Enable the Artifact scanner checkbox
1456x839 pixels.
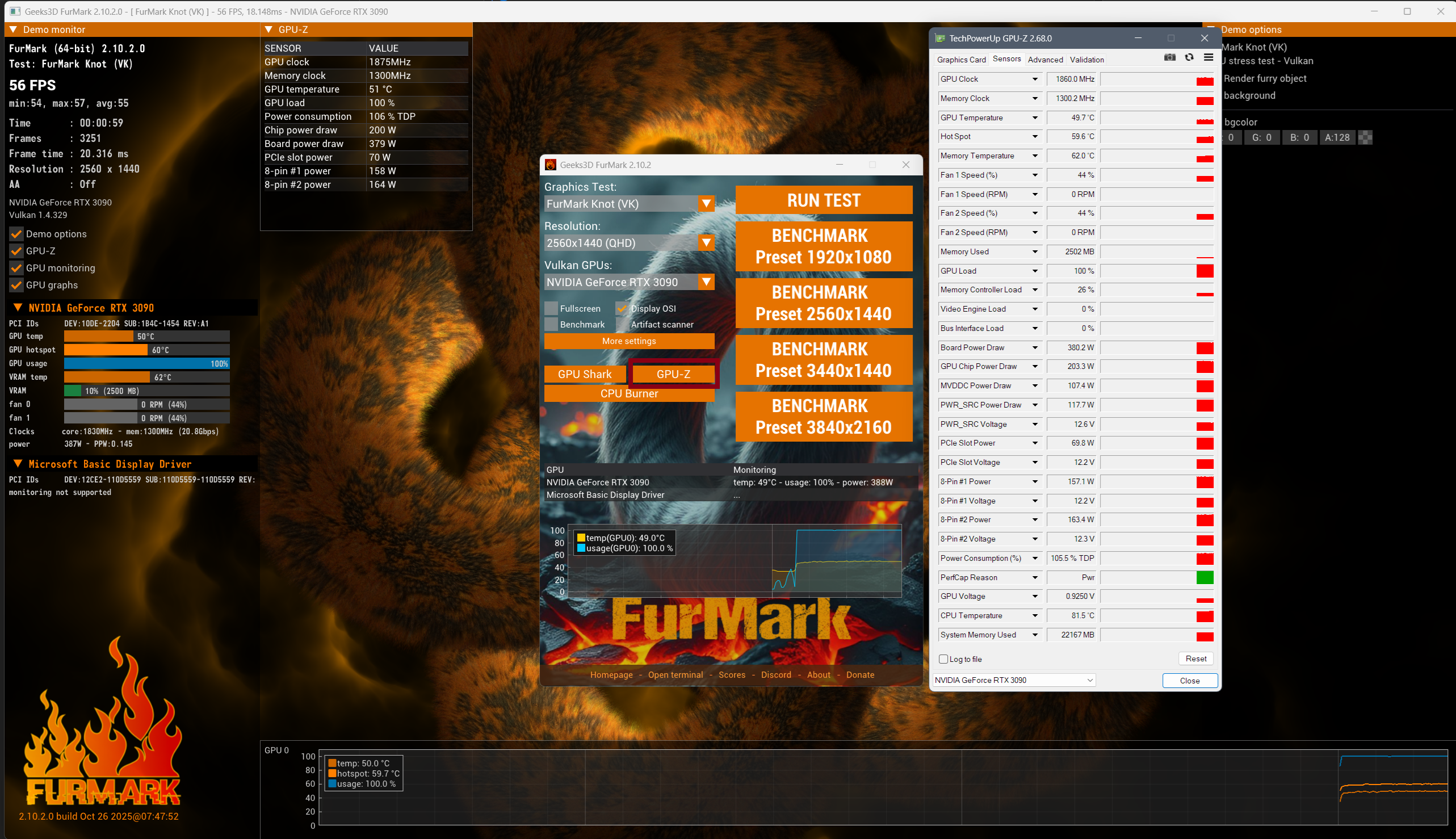tap(622, 325)
